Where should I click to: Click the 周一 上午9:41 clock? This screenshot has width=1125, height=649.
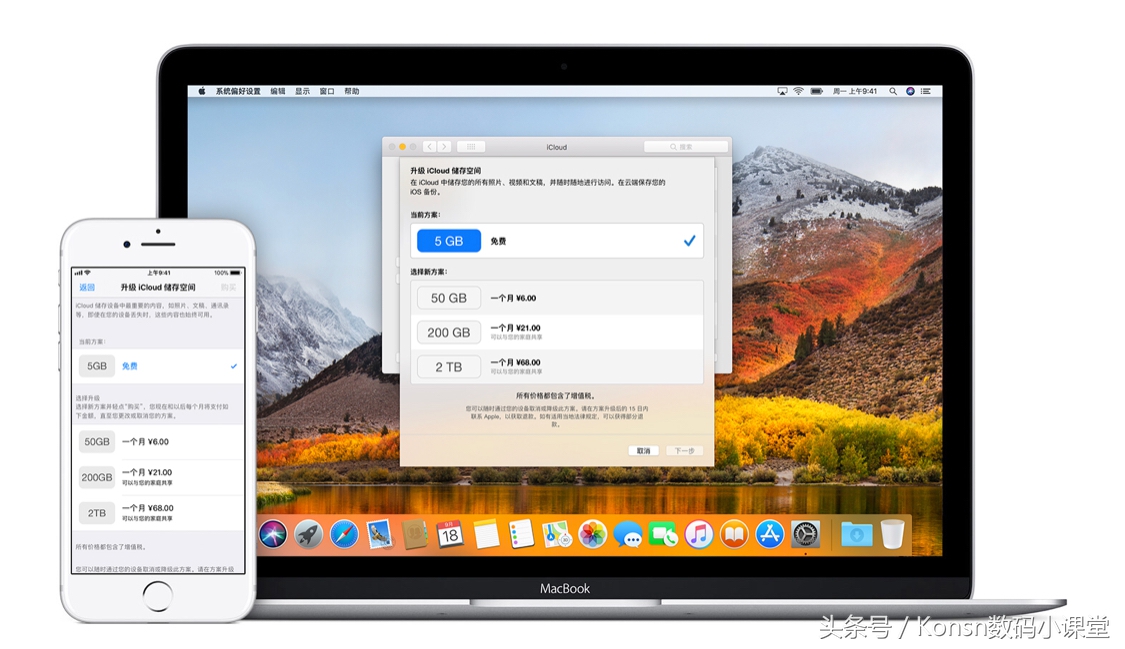pos(855,91)
